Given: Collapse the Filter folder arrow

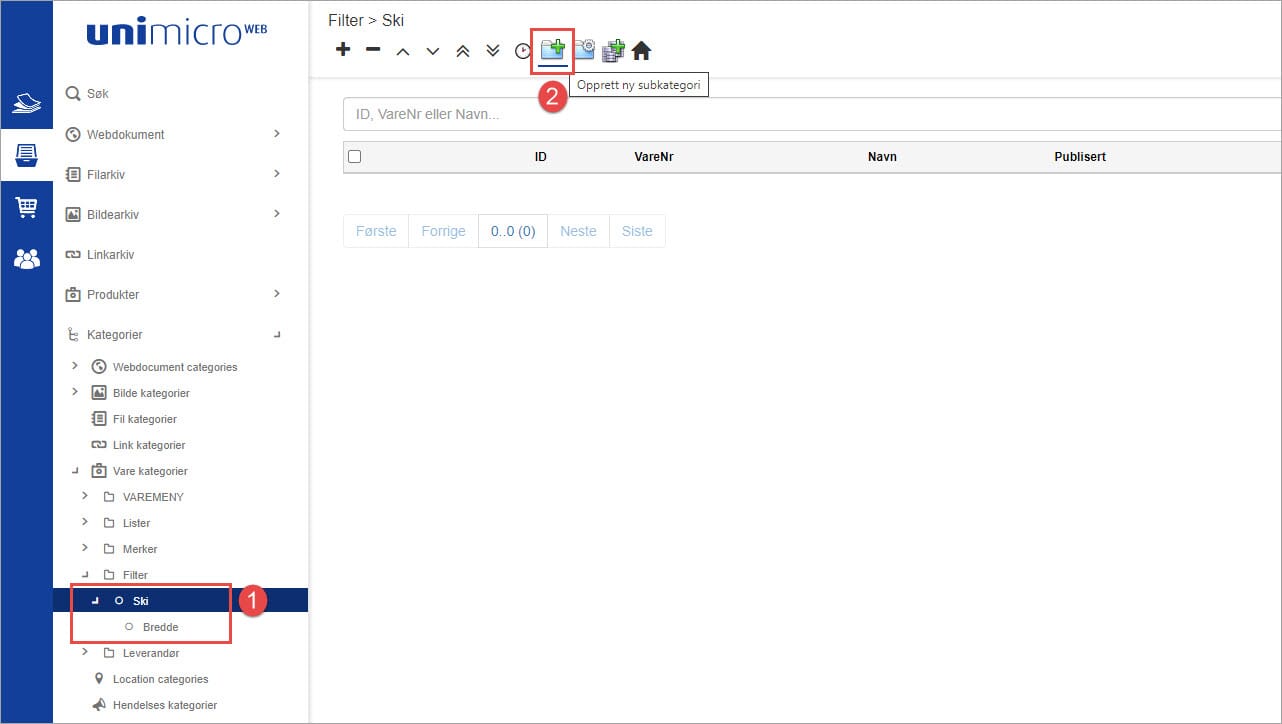Looking at the screenshot, I should (85, 574).
